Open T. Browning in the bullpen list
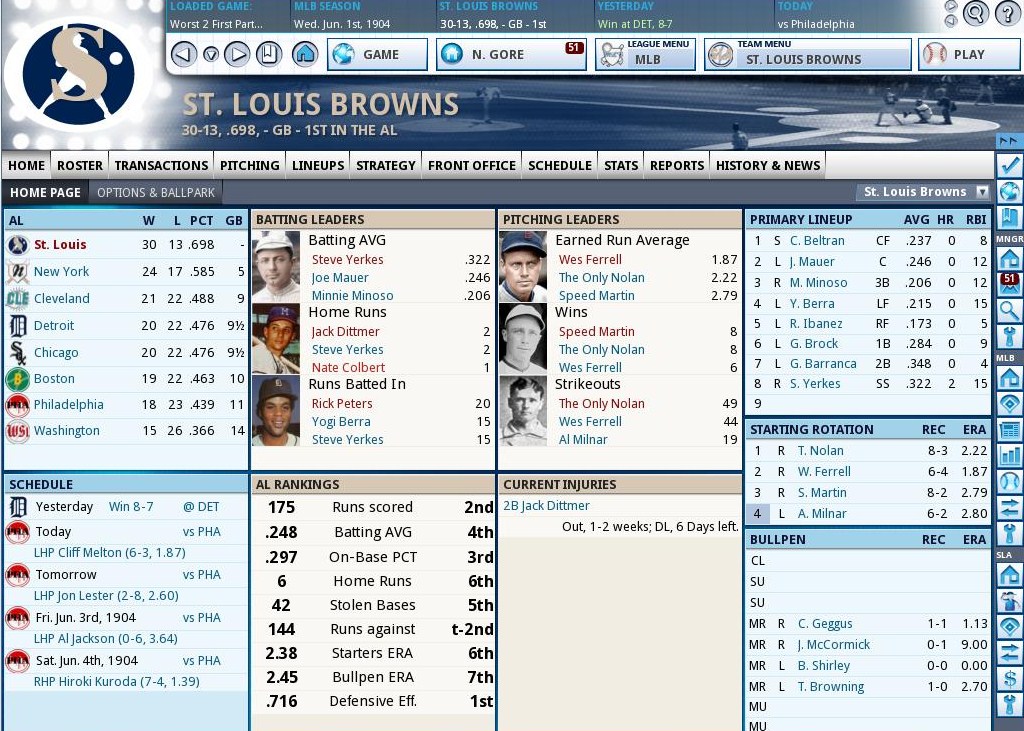1024x731 pixels. (x=831, y=687)
